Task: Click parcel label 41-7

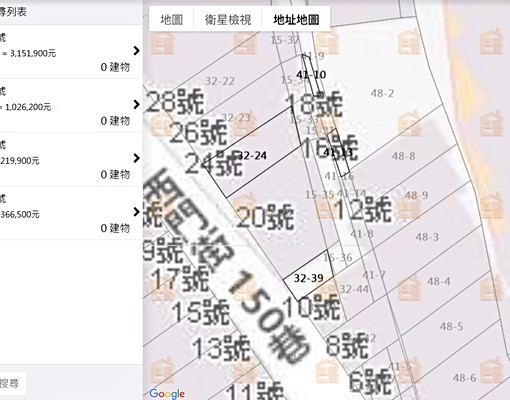Action: click(x=374, y=275)
